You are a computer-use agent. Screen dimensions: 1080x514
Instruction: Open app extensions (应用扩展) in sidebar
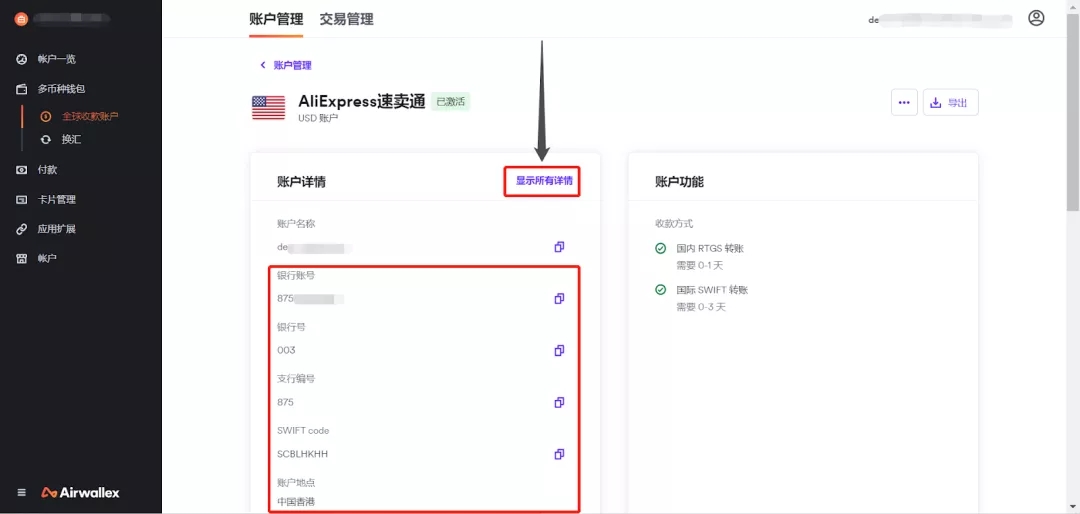(x=56, y=229)
